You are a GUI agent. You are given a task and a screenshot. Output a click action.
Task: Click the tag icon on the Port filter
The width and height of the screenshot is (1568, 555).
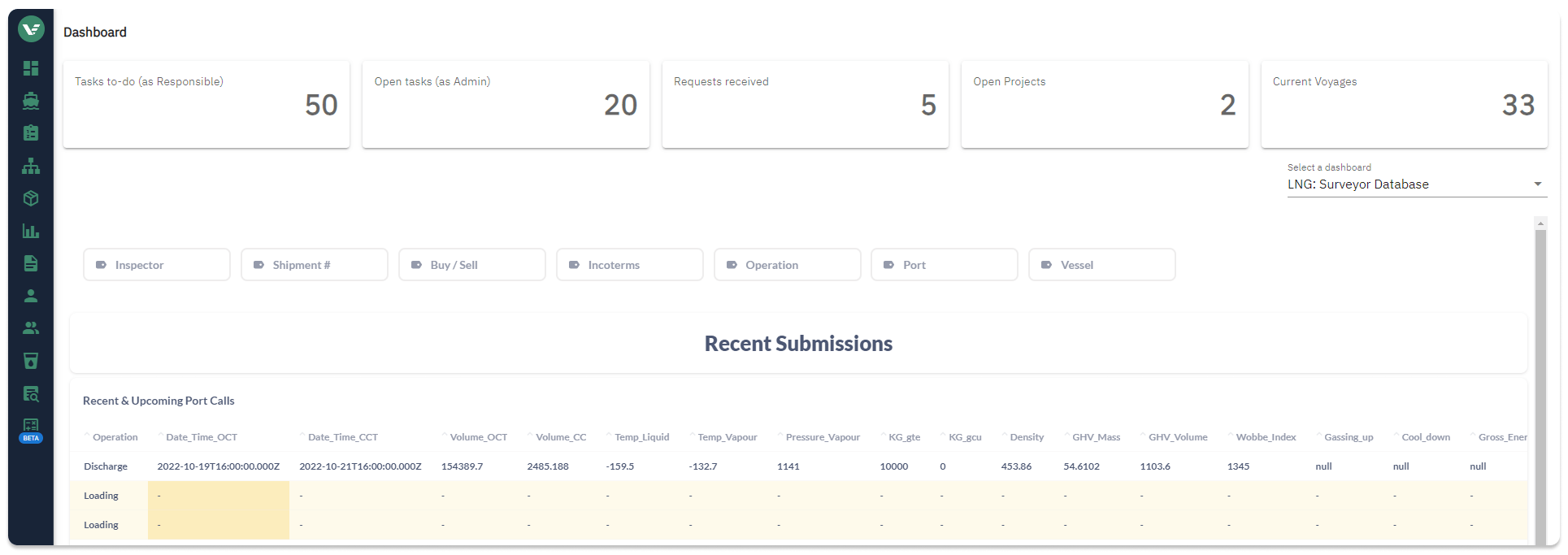[889, 265]
